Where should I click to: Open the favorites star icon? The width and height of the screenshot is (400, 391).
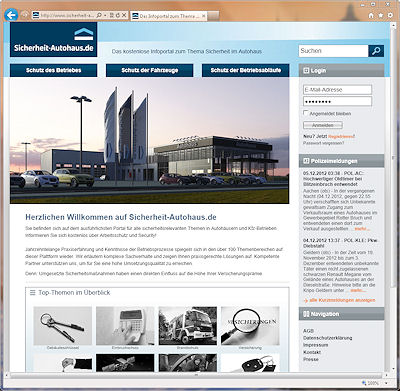(x=380, y=15)
